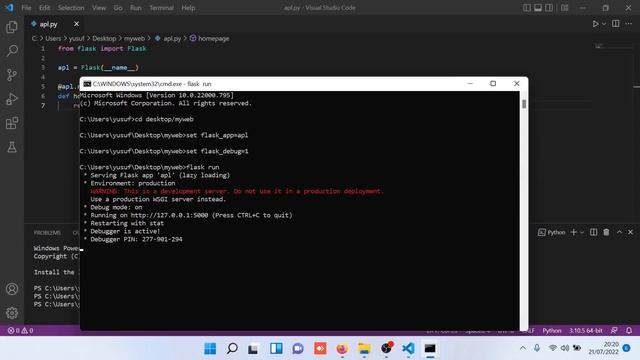
Task: Select the Python terminal instance label
Action: [x=552, y=232]
